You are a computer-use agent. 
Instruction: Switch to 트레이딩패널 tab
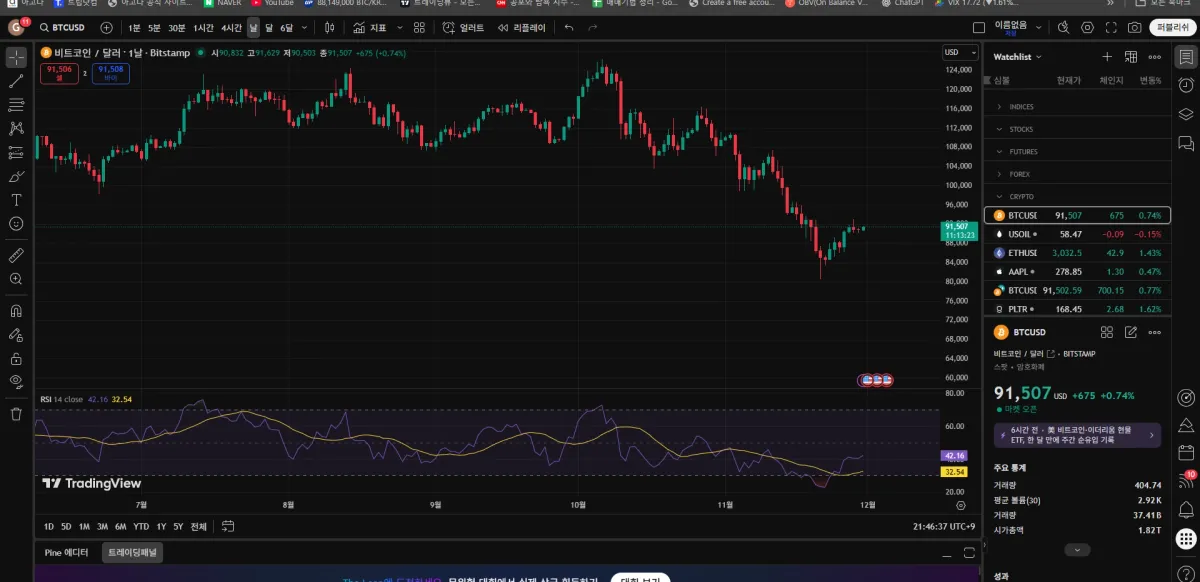(x=133, y=552)
